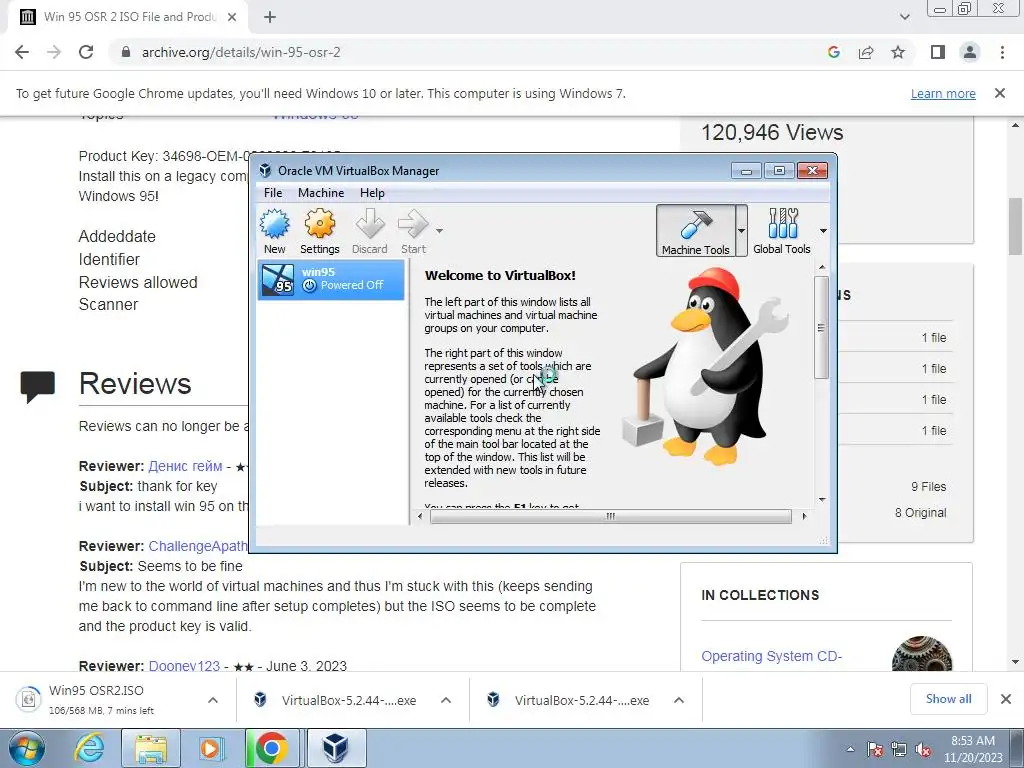Screen dimensions: 1024x768
Task: Open reviewer ChallengeApath profile link
Action: (198, 546)
